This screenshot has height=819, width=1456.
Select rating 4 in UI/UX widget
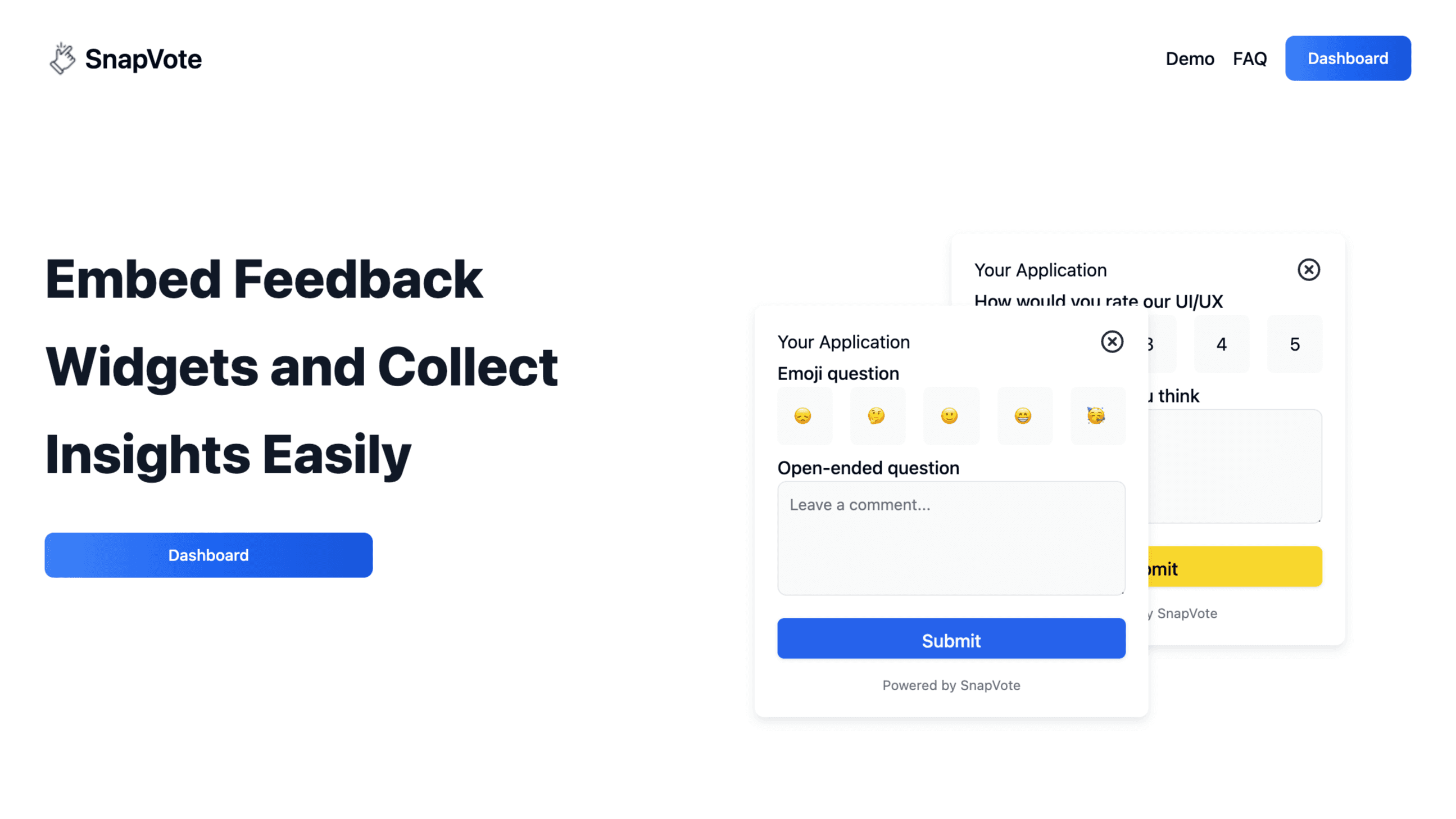[x=1222, y=344]
